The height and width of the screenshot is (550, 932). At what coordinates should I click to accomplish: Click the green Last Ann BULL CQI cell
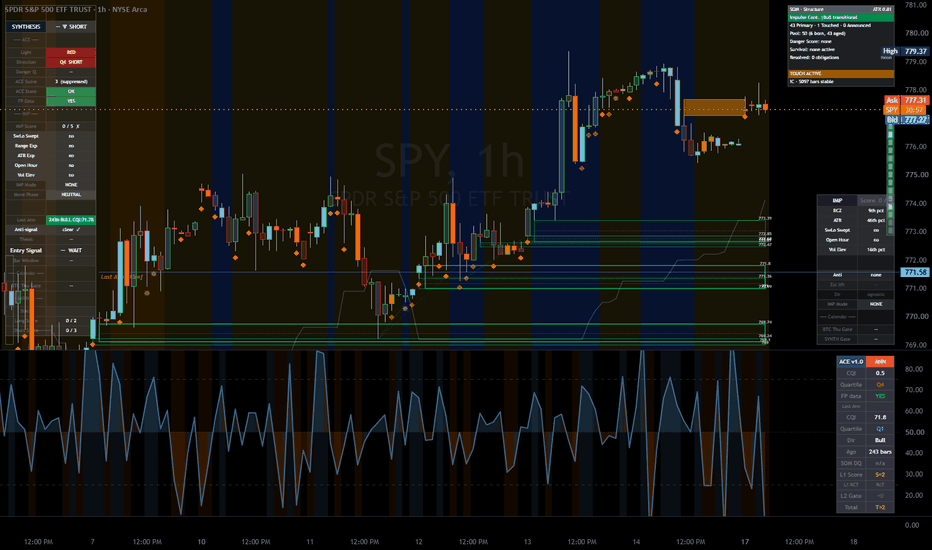[71, 220]
